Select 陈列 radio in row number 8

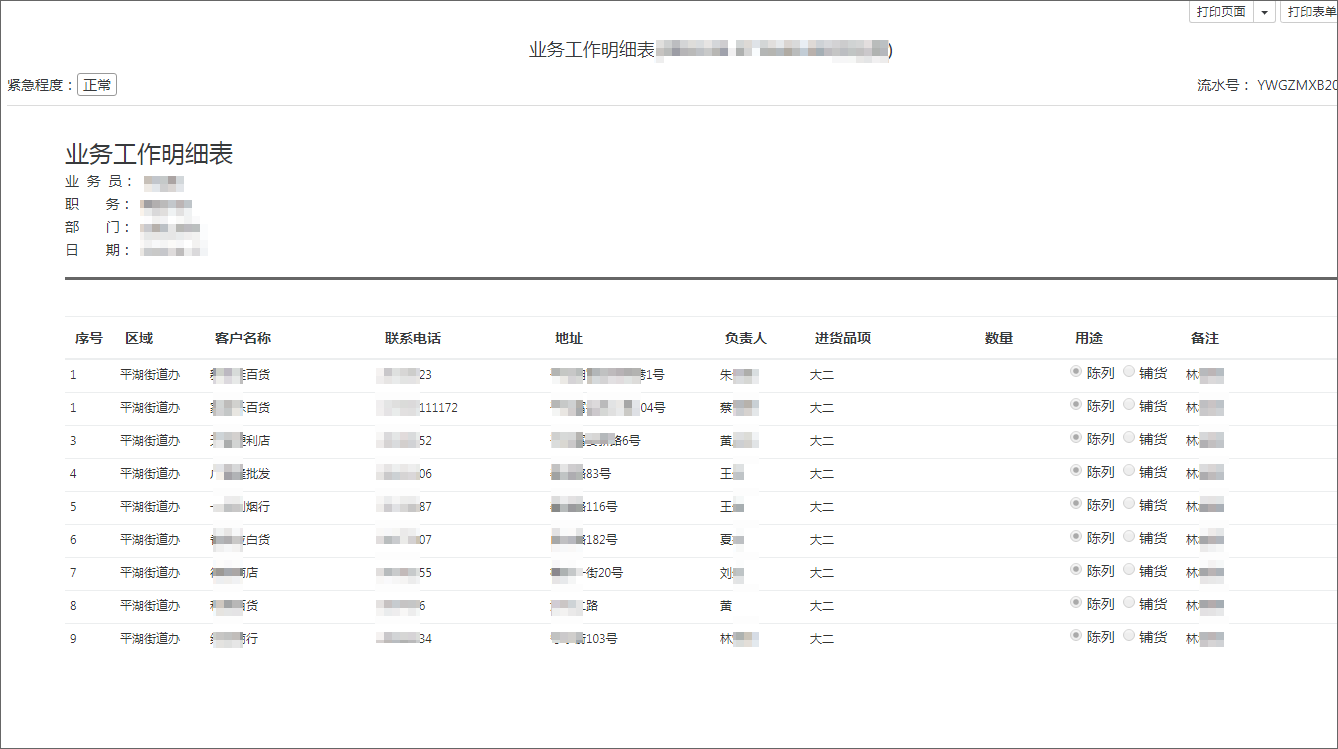(1076, 603)
